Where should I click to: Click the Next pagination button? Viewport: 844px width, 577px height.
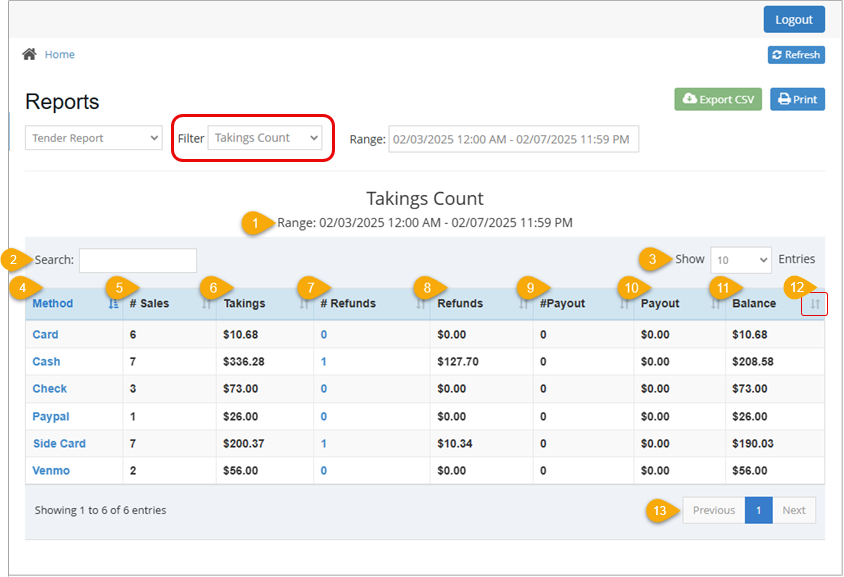click(x=794, y=510)
